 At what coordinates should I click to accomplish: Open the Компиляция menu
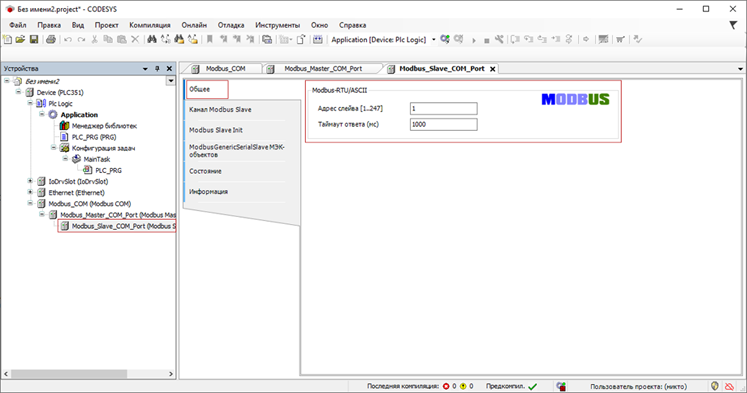pos(150,25)
